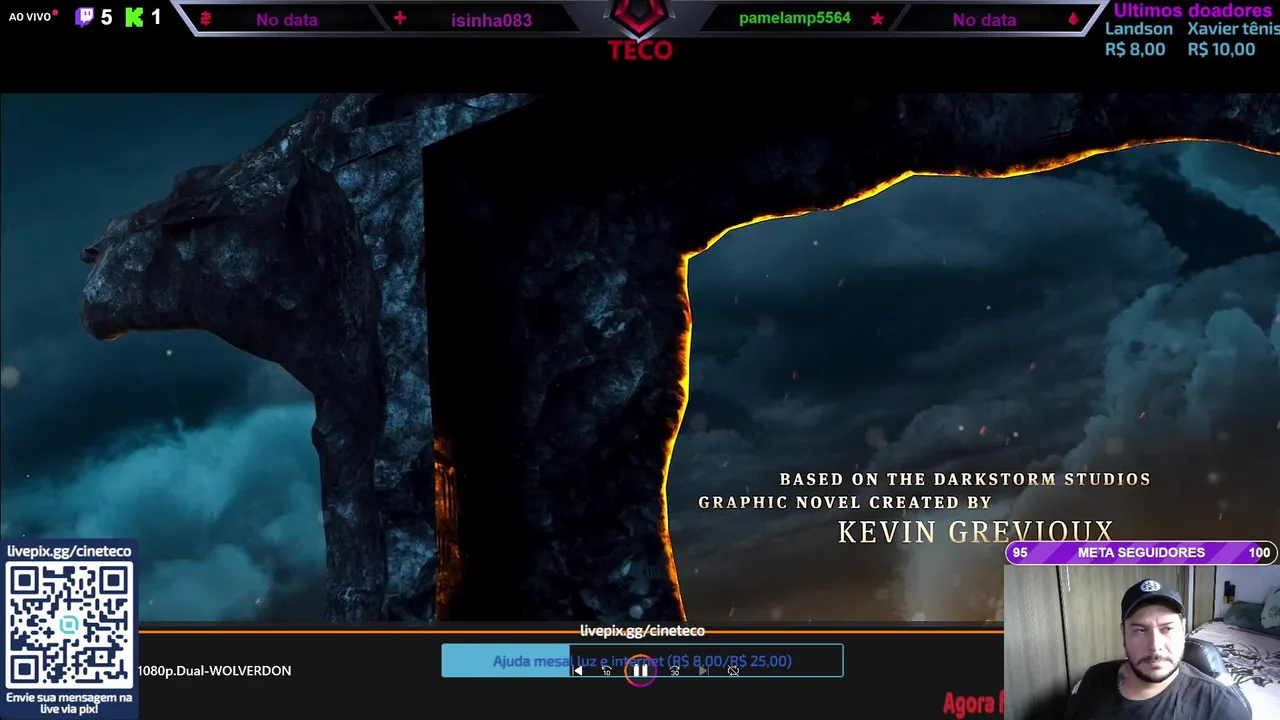The height and width of the screenshot is (720, 1280).
Task: Click the 'isinha083' username
Action: coord(491,20)
